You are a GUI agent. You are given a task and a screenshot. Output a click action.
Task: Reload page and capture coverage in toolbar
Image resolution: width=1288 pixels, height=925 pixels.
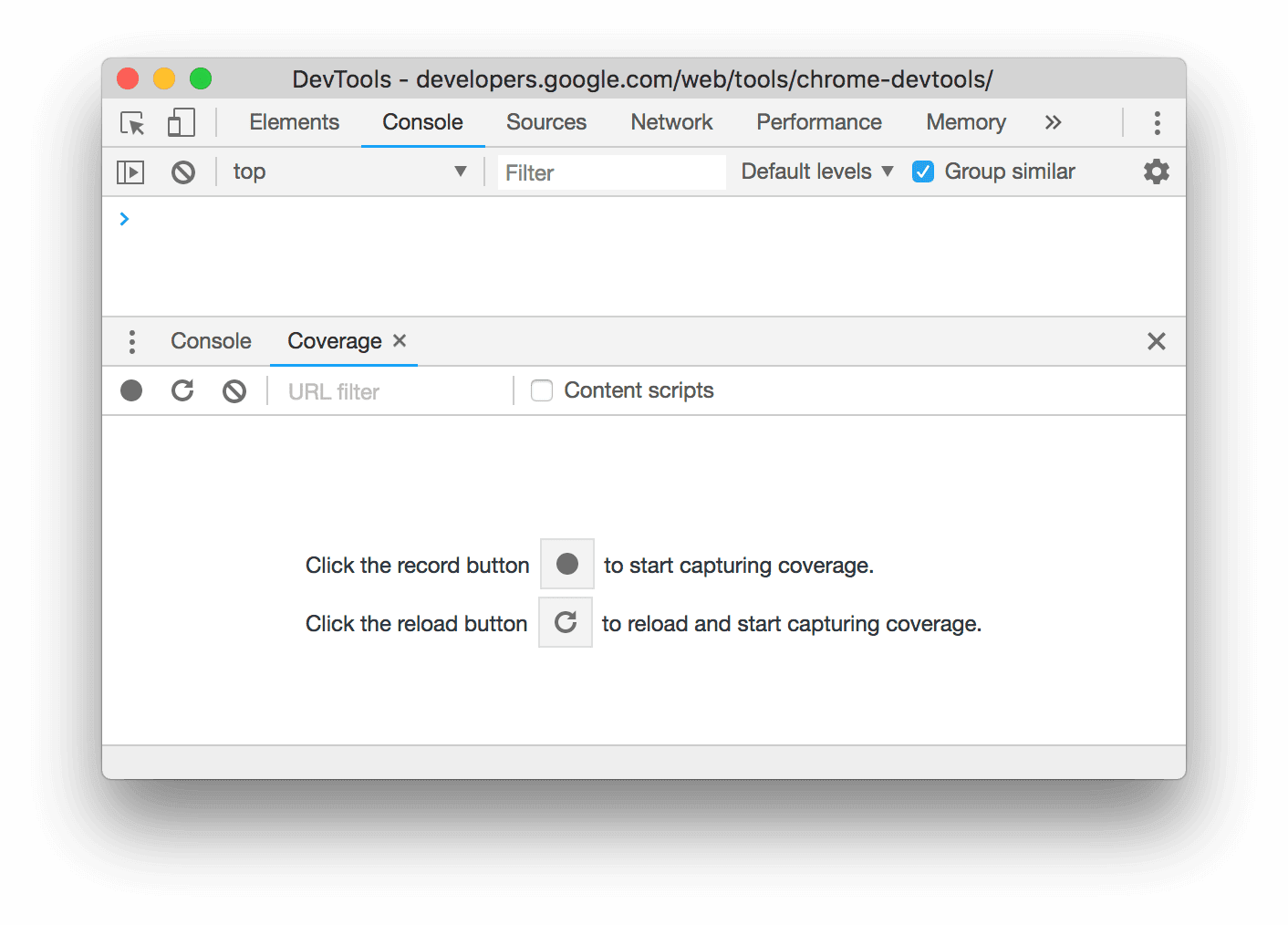click(182, 391)
